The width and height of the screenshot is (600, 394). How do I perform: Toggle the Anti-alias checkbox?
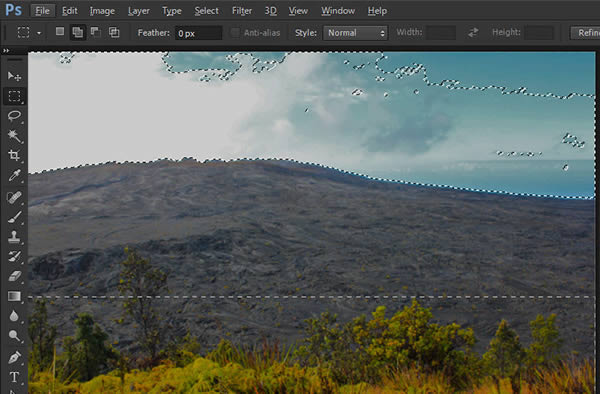(x=235, y=33)
